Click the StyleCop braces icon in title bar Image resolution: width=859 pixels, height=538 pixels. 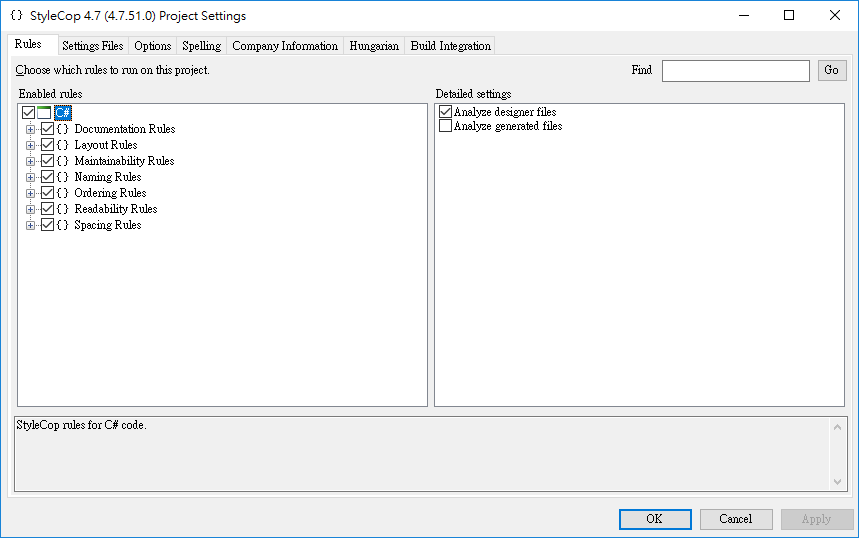click(x=16, y=15)
